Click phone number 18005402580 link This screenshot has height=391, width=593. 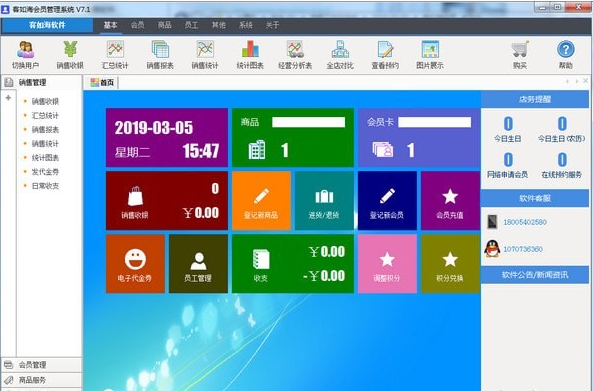click(x=525, y=222)
